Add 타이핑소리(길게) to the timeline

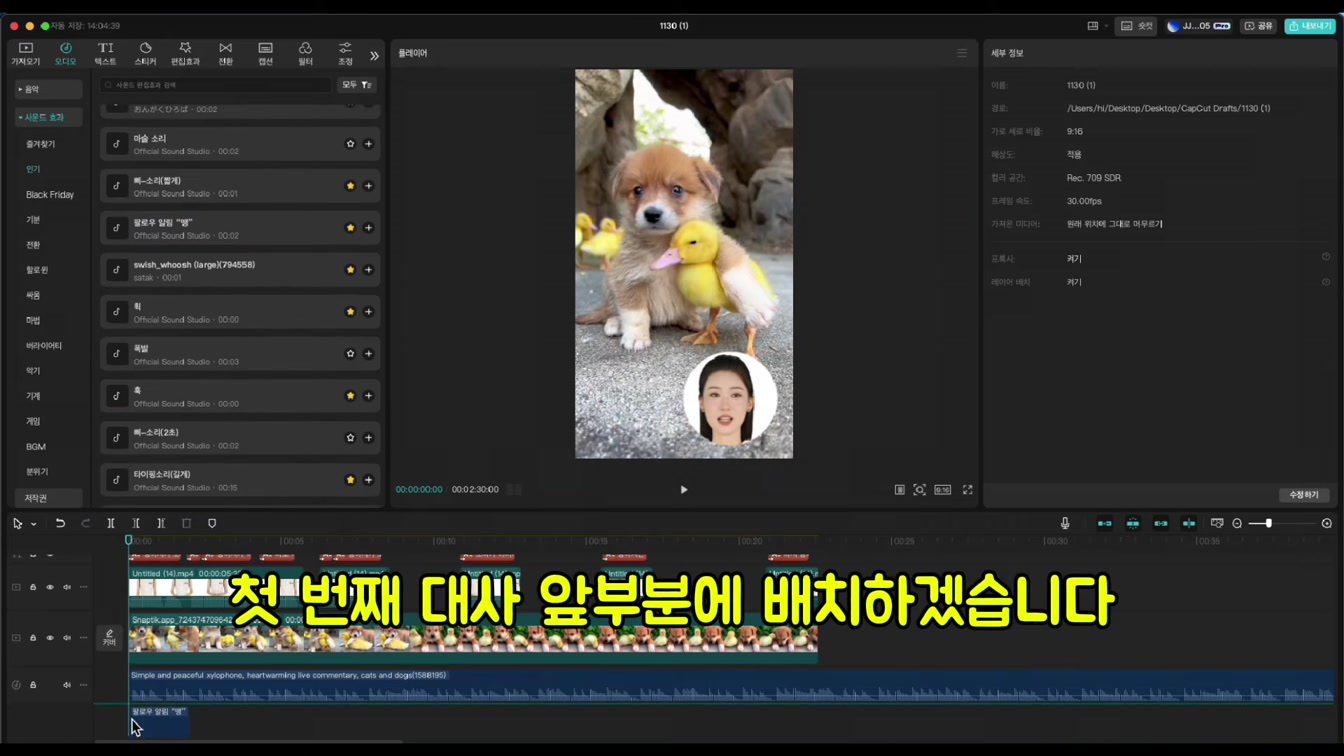pyautogui.click(x=368, y=480)
